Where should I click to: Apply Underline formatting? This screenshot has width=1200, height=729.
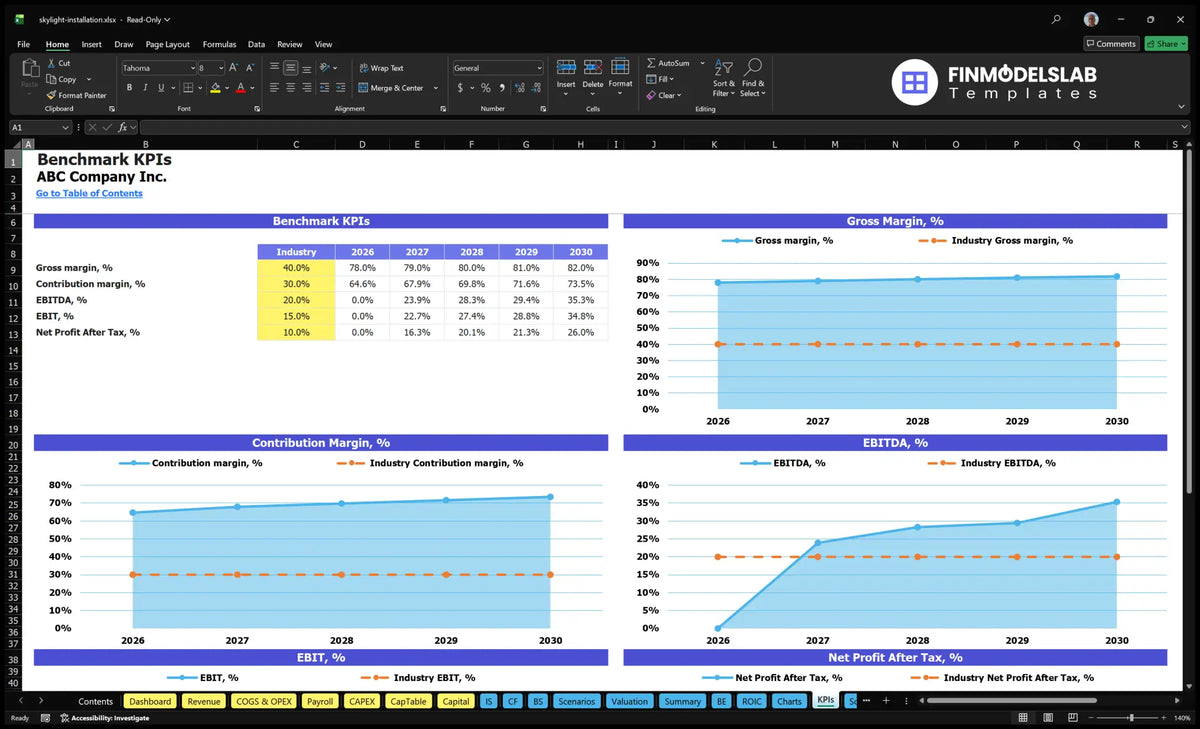point(161,88)
